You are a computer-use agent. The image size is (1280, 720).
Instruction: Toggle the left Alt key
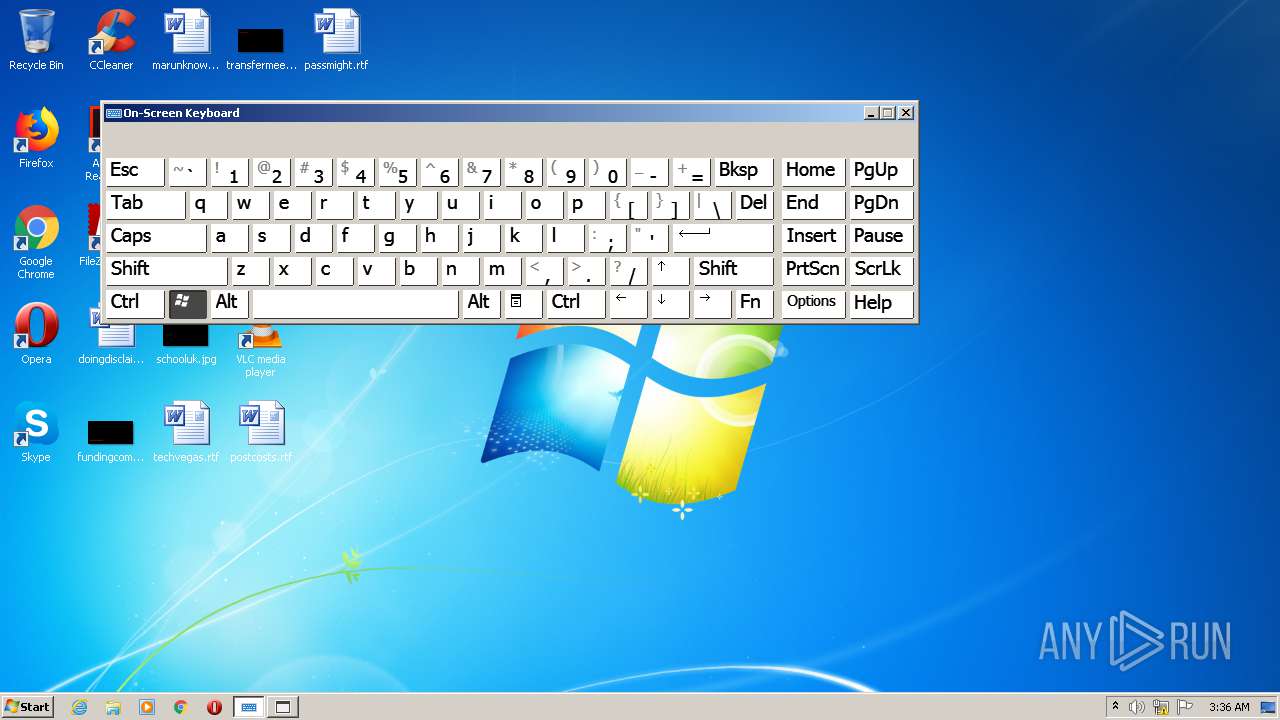pos(229,303)
